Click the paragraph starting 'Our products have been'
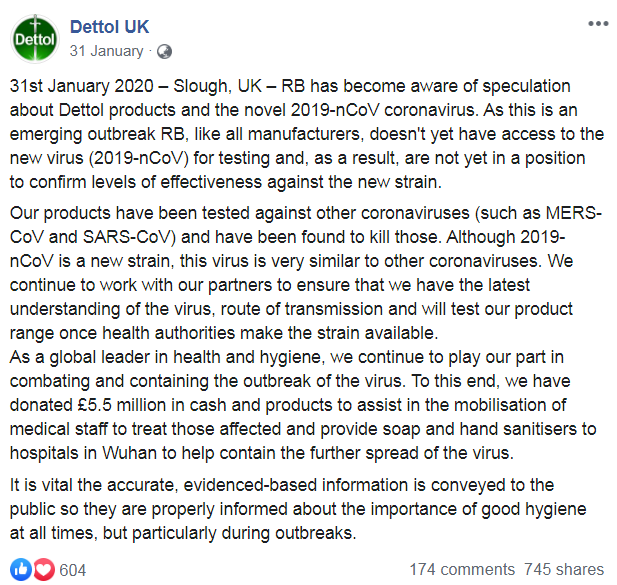The height and width of the screenshot is (585, 617). pos(306,273)
